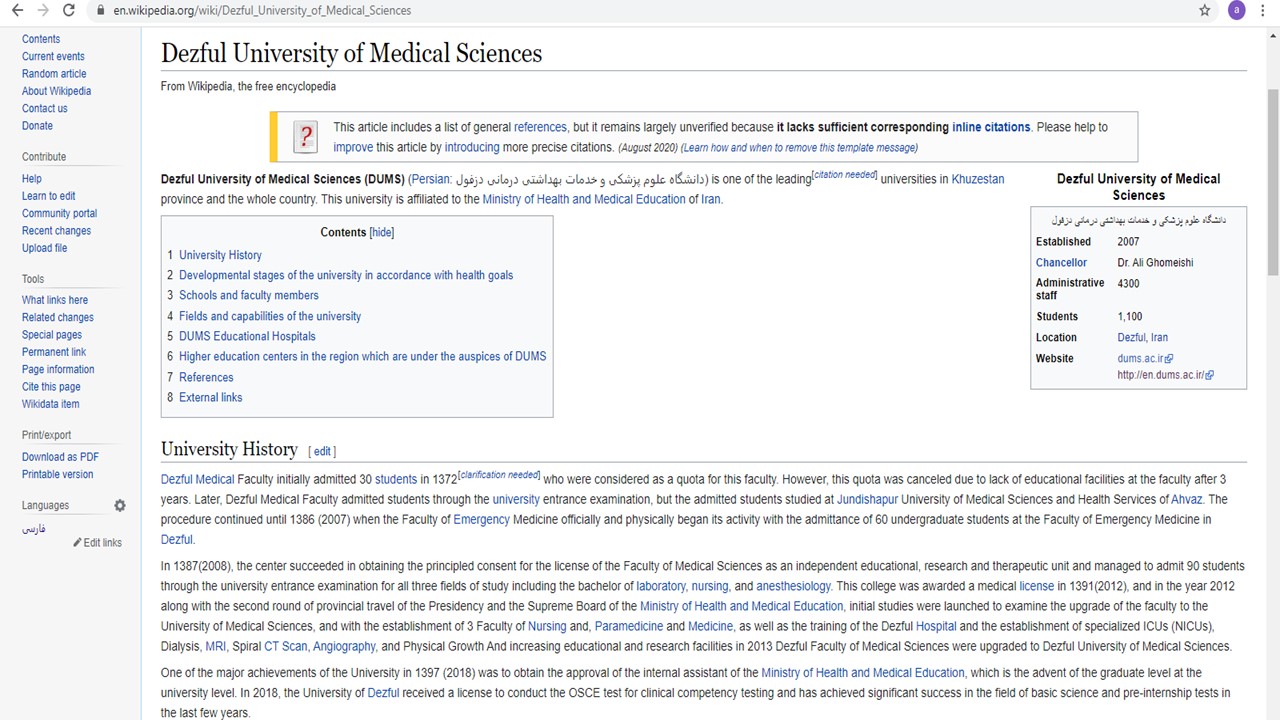This screenshot has height=720, width=1280.
Task: Bookmark this page with star icon
Action: (1204, 10)
